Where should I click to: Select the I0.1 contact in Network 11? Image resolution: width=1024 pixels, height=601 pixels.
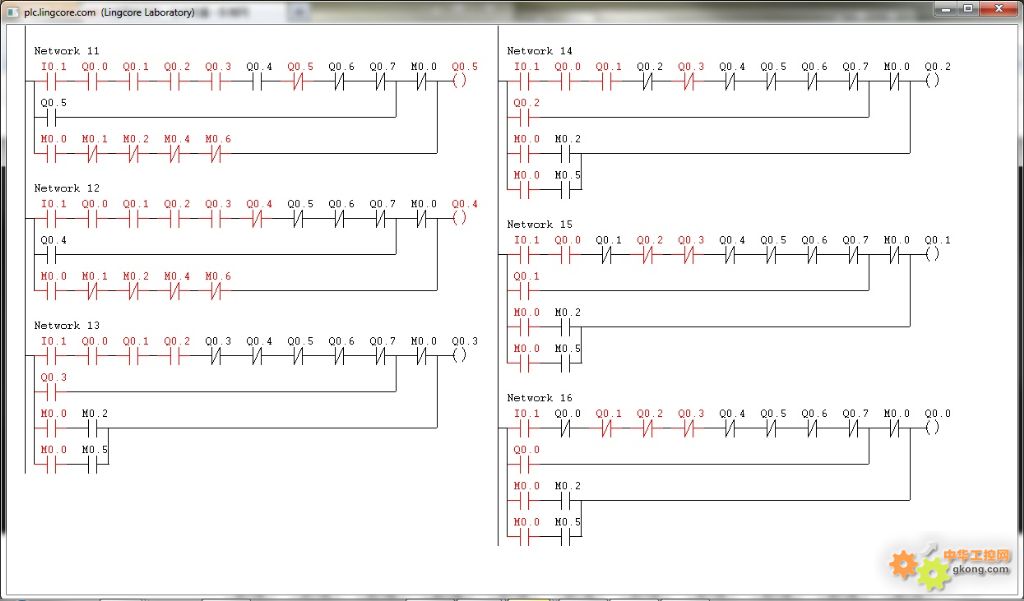pos(53,81)
